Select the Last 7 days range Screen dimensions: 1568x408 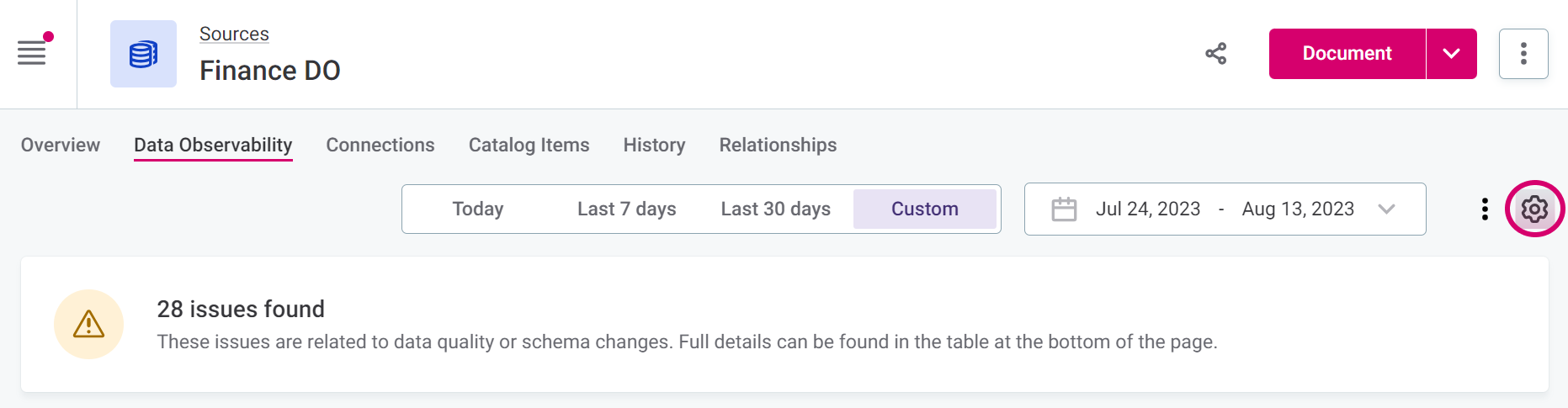point(626,209)
